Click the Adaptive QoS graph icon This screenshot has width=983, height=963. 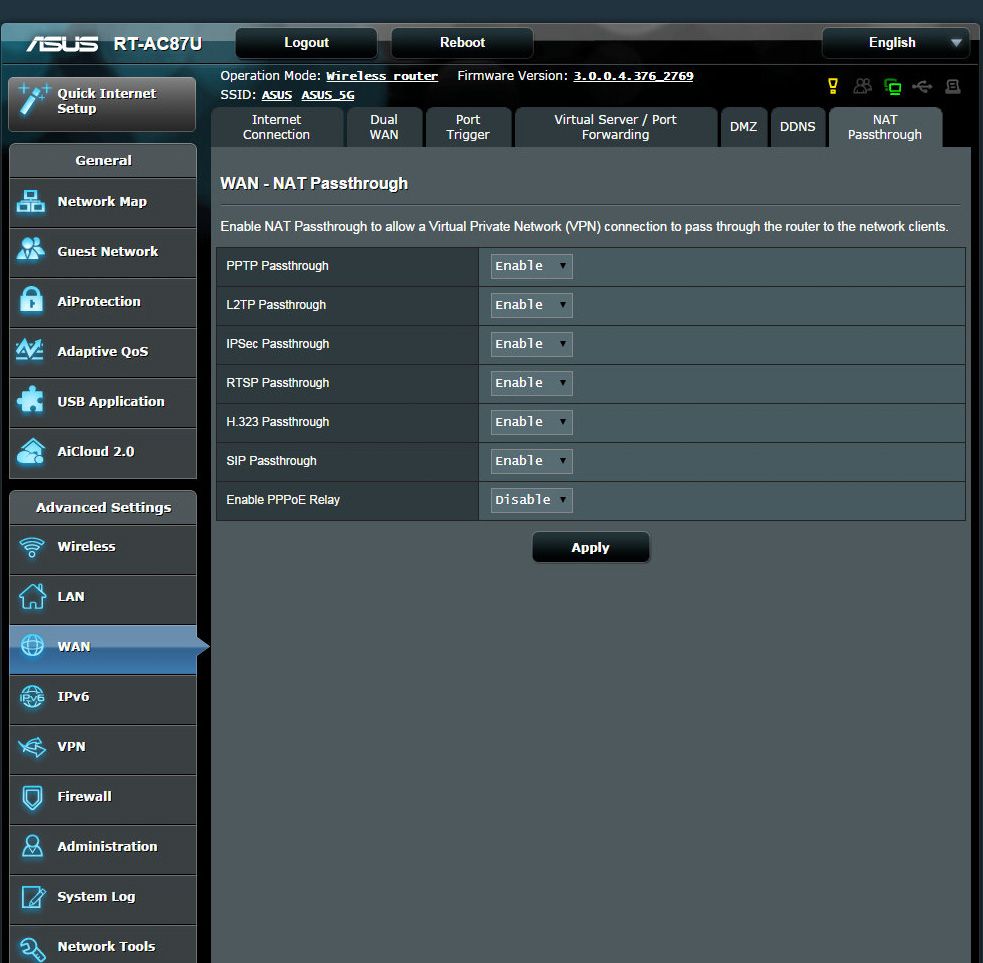(30, 350)
